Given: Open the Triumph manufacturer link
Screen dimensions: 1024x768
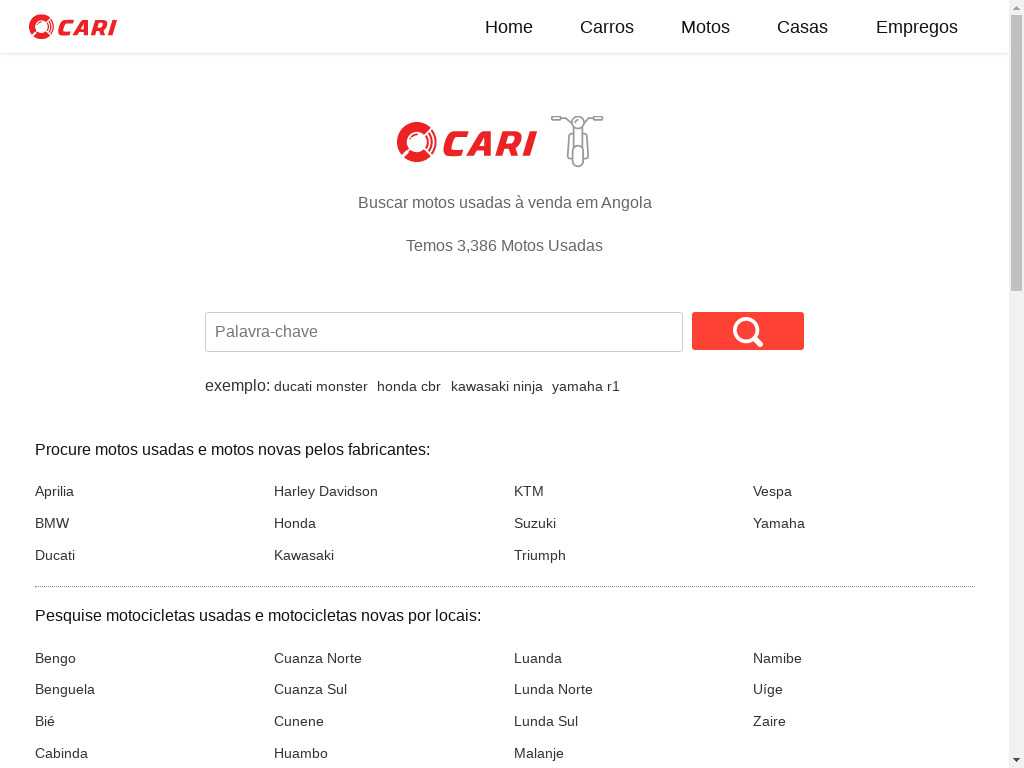Looking at the screenshot, I should (x=539, y=555).
